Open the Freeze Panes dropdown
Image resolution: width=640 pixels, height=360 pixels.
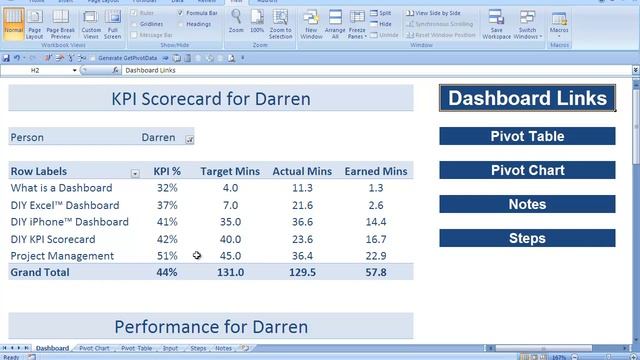357,24
